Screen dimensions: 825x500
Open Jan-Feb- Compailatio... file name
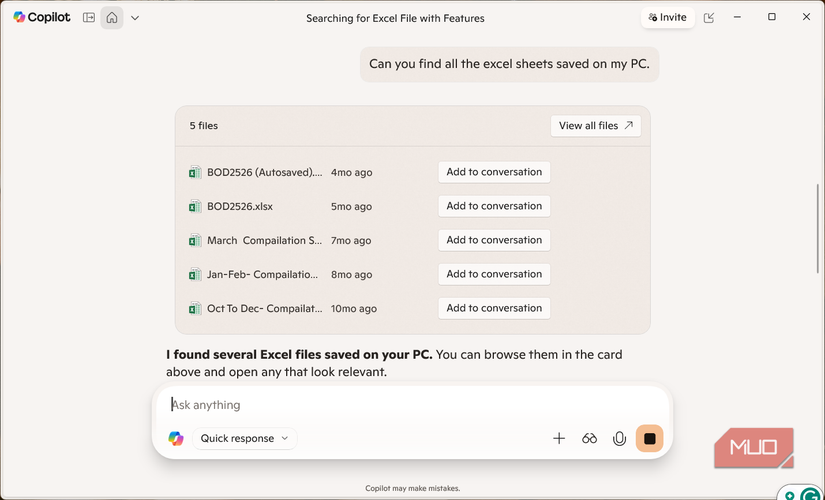[262, 274]
